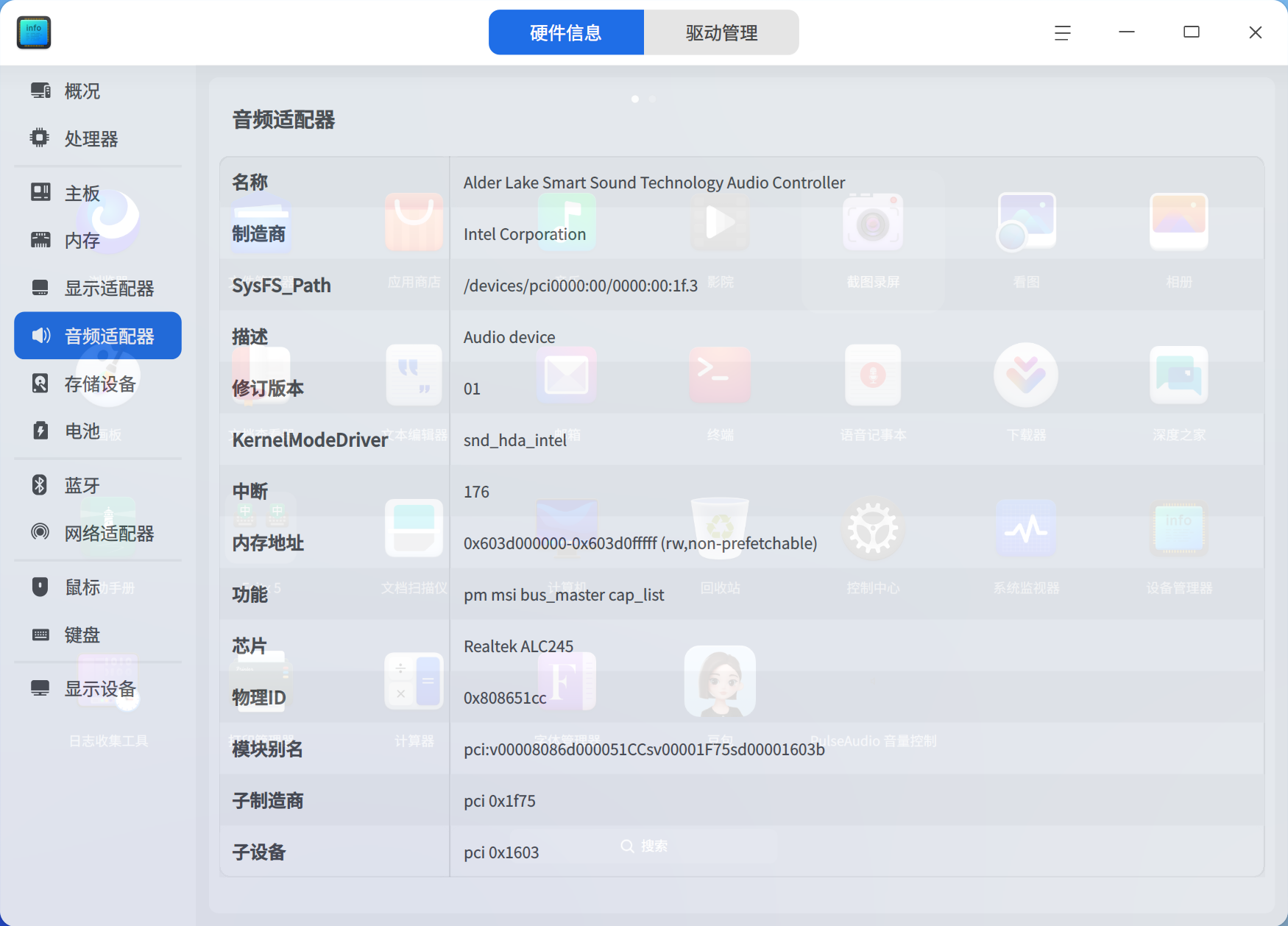Select the 蓝牙 Bluetooth icon
The height and width of the screenshot is (926, 1288).
[40, 484]
